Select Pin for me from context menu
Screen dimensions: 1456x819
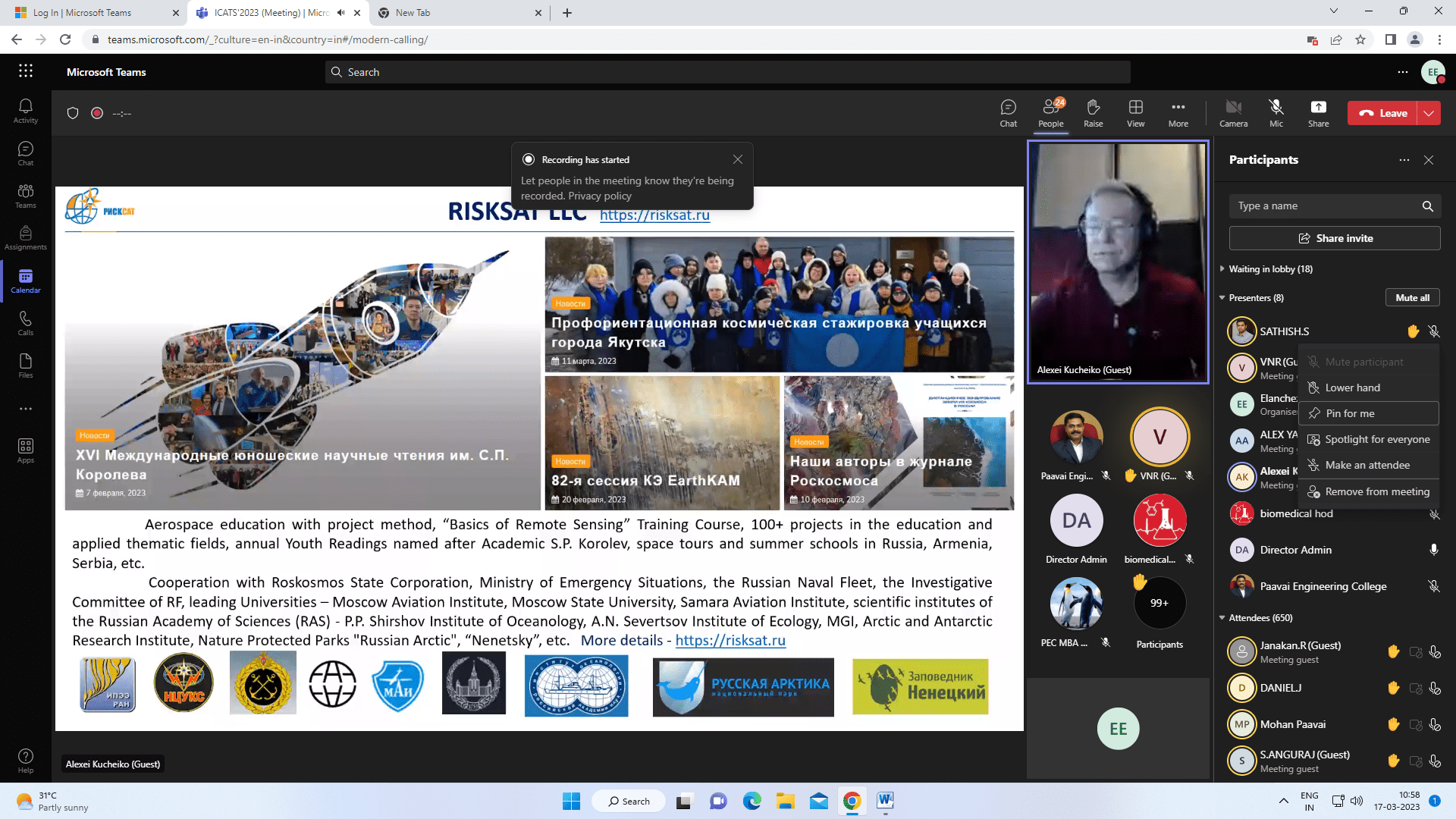click(x=1350, y=413)
